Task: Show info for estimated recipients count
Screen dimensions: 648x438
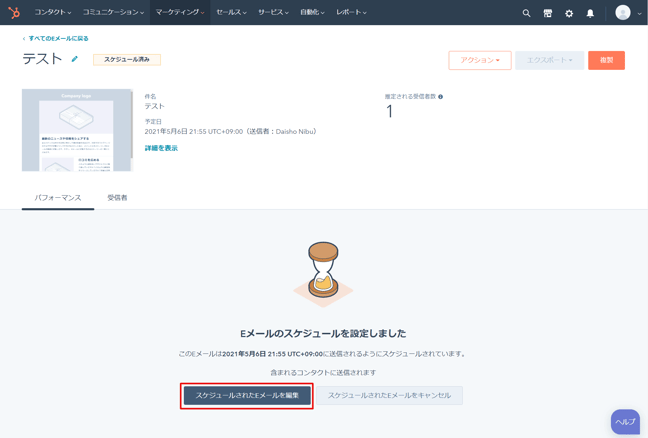Action: [441, 97]
